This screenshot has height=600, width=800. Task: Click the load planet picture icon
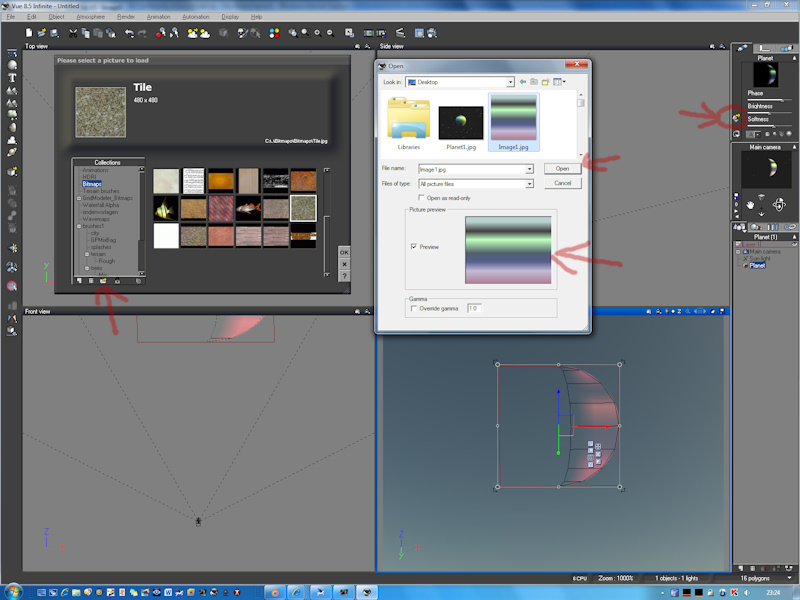[737, 118]
